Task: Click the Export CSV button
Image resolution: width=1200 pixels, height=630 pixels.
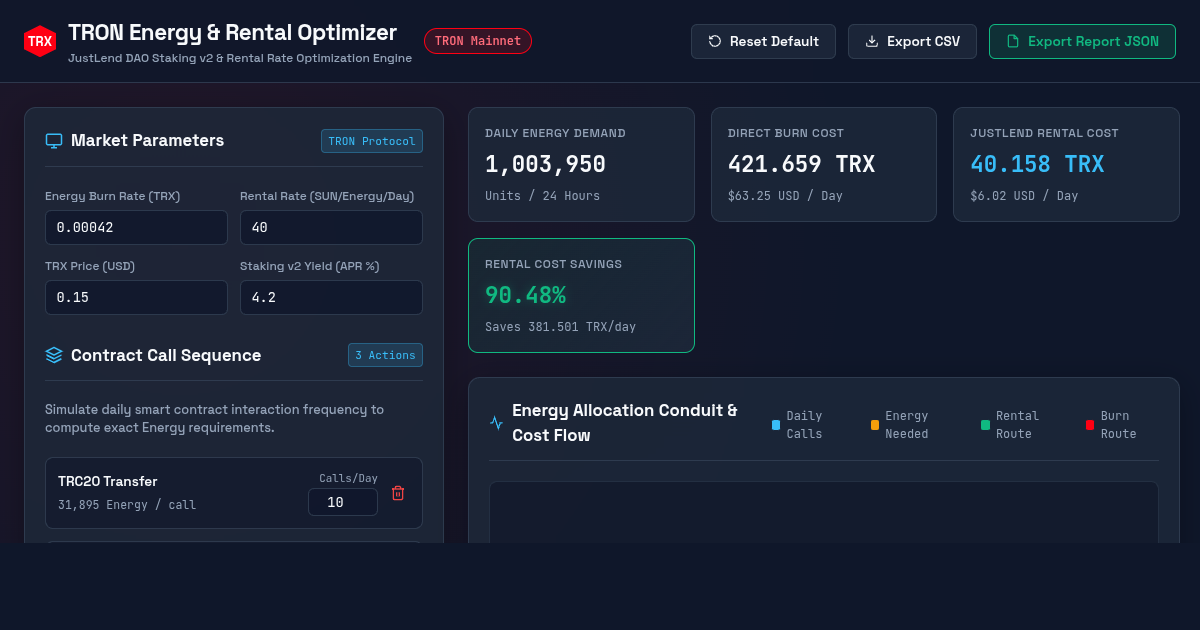Action: [x=912, y=41]
